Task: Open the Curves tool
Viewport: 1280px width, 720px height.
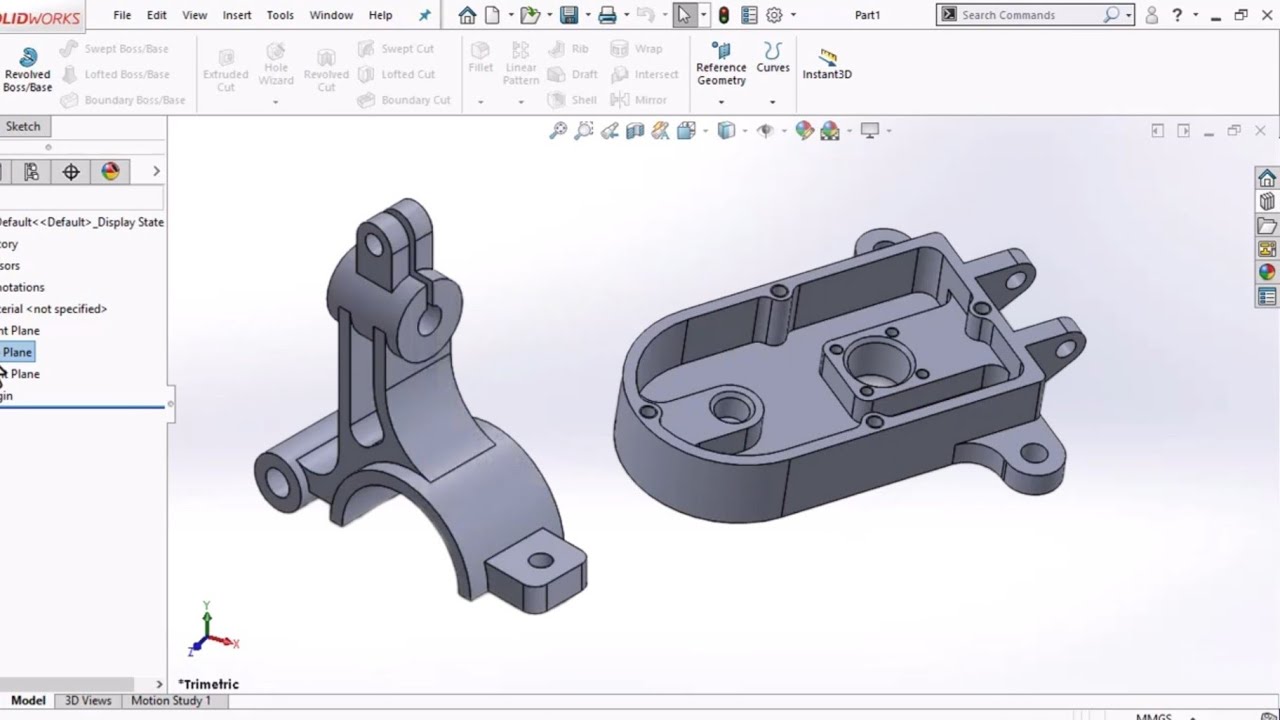Action: 773,58
